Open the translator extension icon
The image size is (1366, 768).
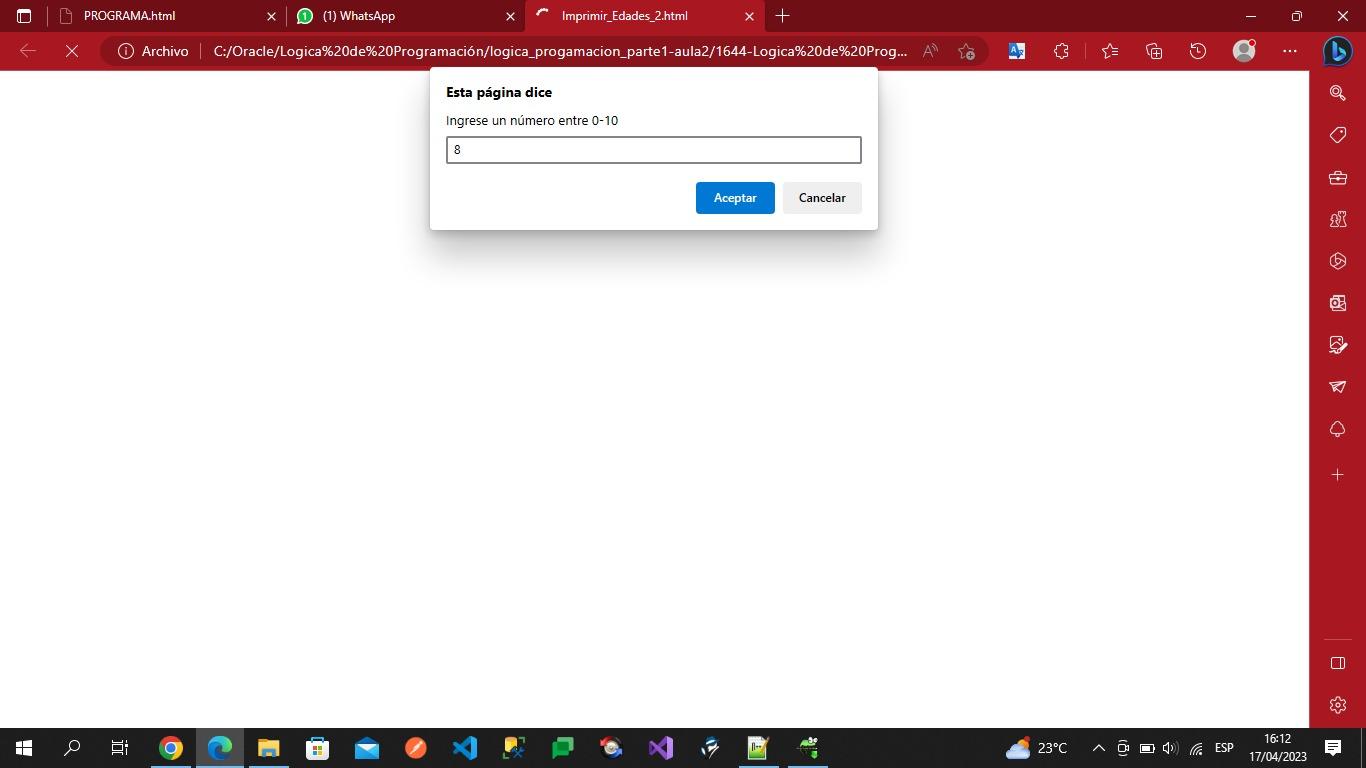1017,51
